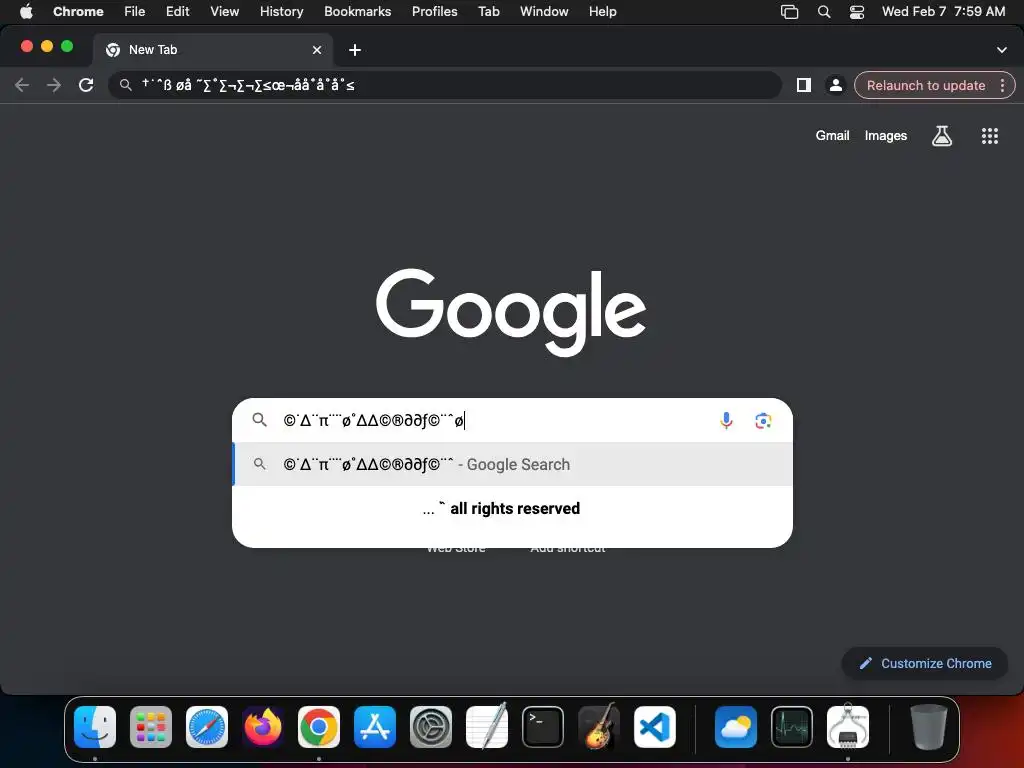This screenshot has width=1024, height=768.
Task: Open Spotlight search in menu bar
Action: [x=824, y=12]
